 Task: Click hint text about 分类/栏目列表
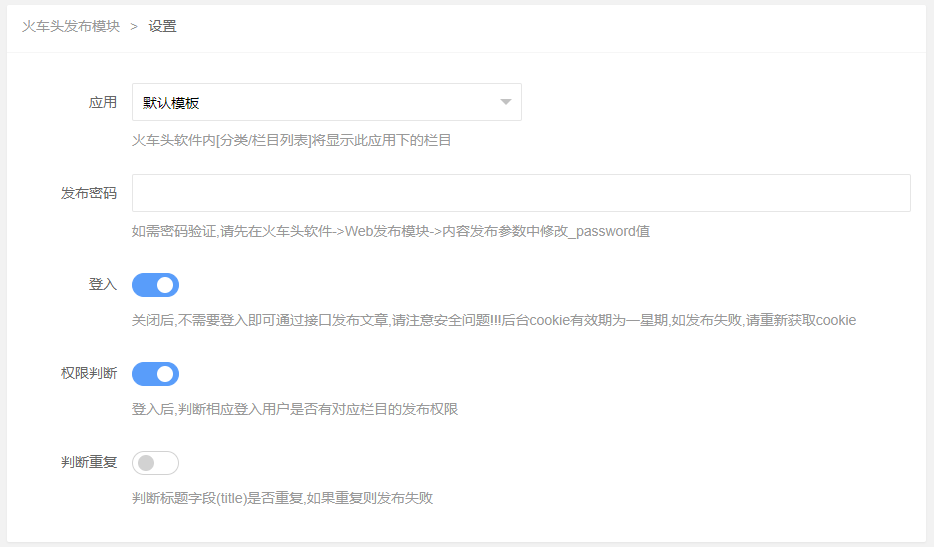(291, 140)
